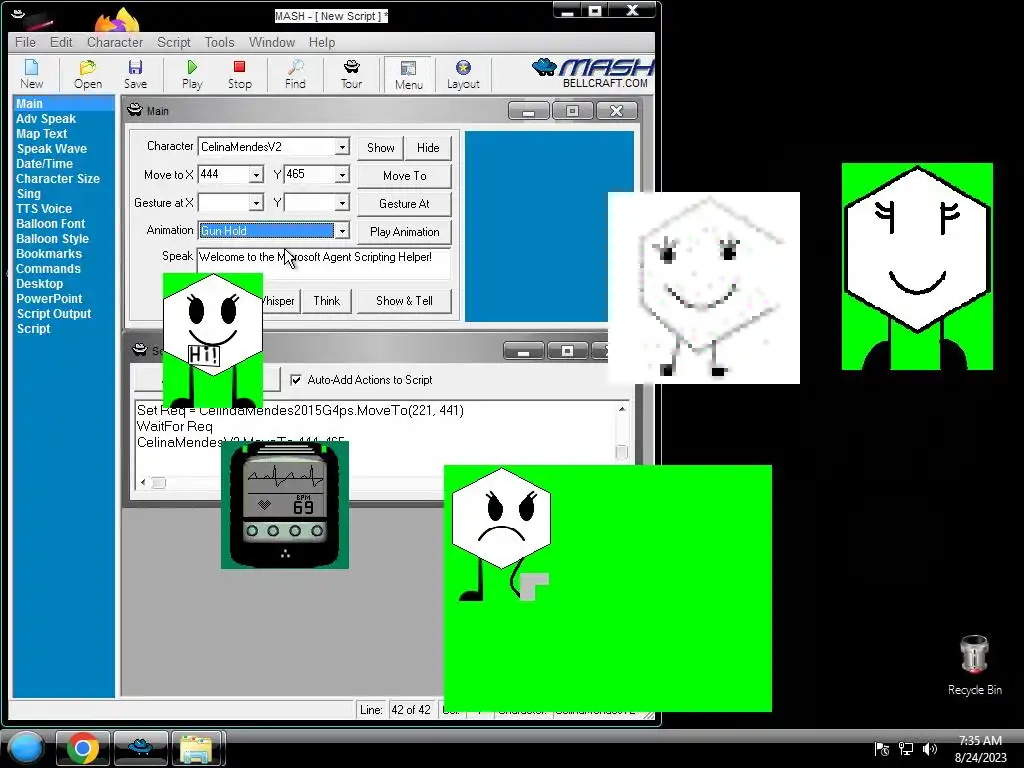Click the Action Center flag icon
Viewport: 1024px width, 768px height.
pos(882,749)
